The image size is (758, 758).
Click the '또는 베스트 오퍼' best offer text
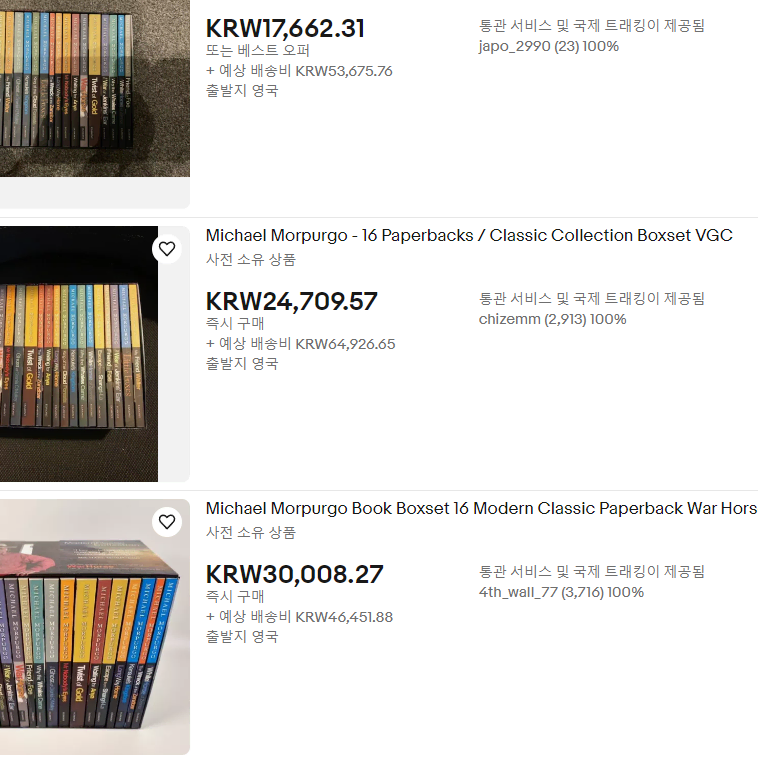tap(258, 50)
